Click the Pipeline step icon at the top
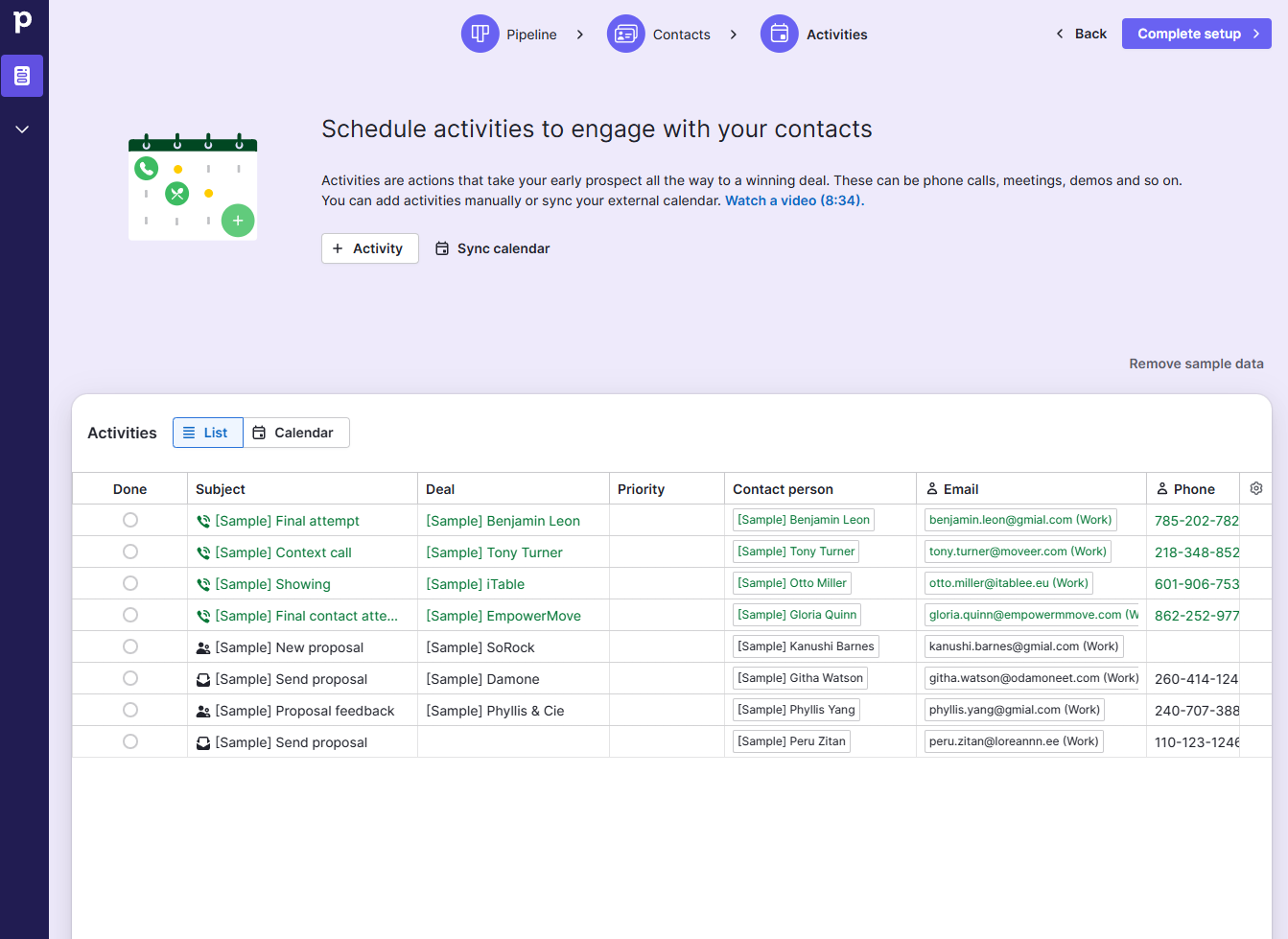This screenshot has width=1288, height=939. tap(480, 34)
